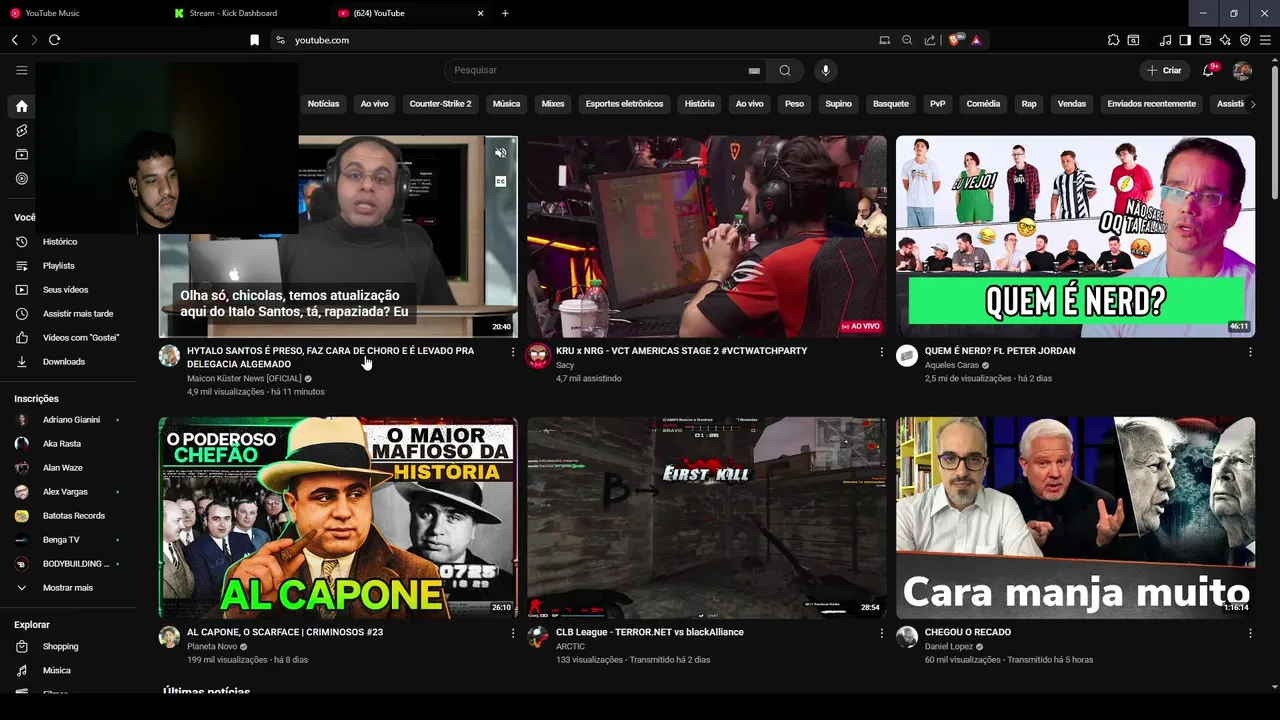Open the YouTube hamburger guide menu

21,70
